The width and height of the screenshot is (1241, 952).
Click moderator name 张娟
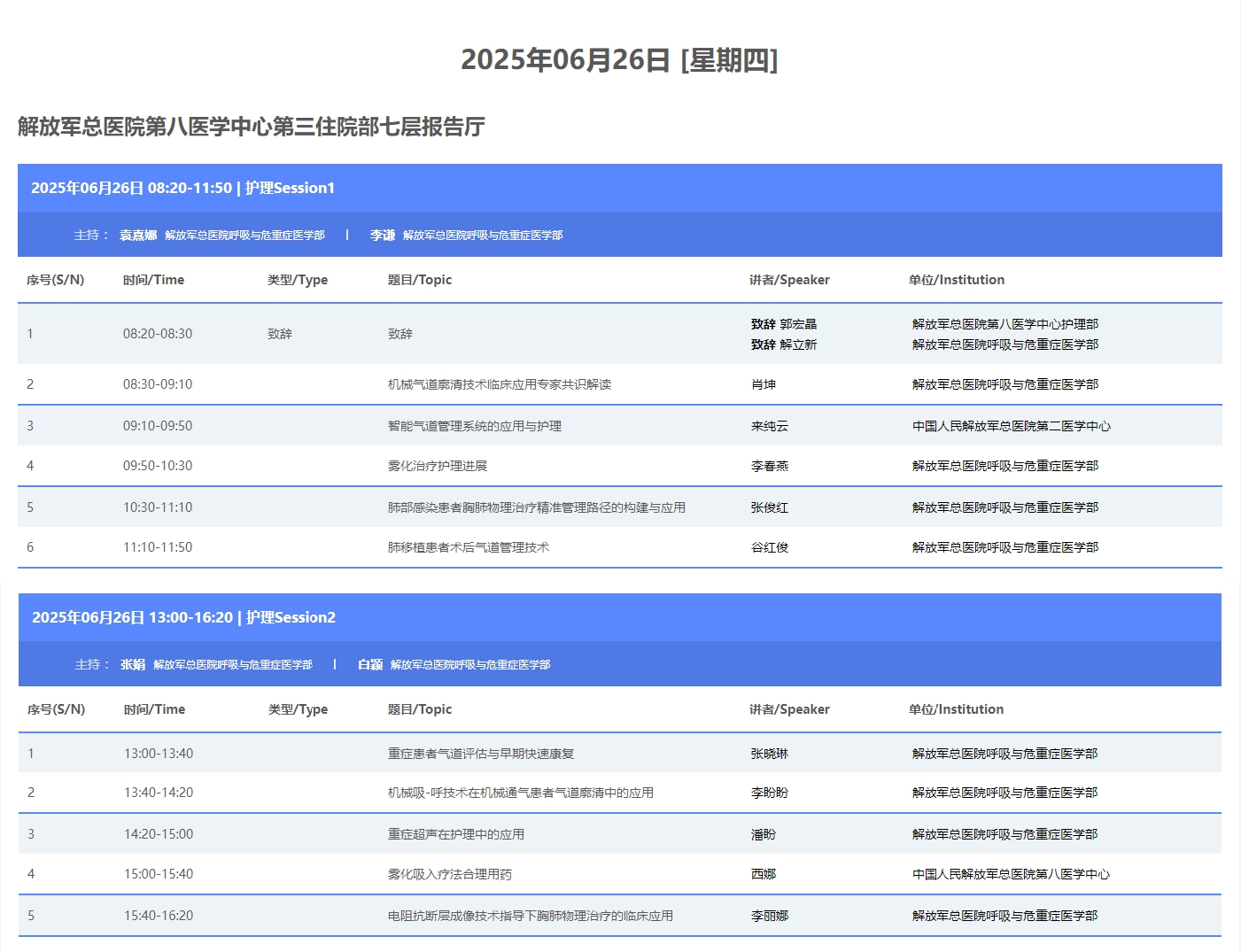click(133, 664)
